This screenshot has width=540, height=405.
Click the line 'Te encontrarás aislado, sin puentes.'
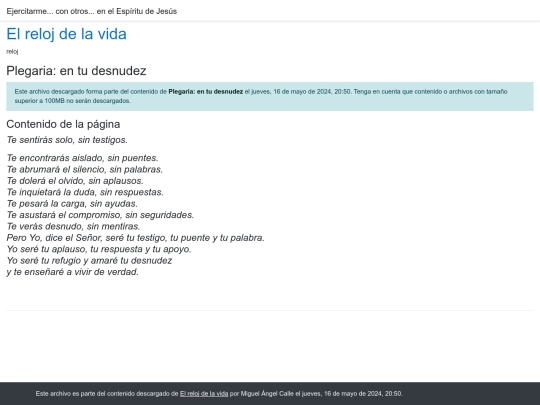(x=82, y=158)
